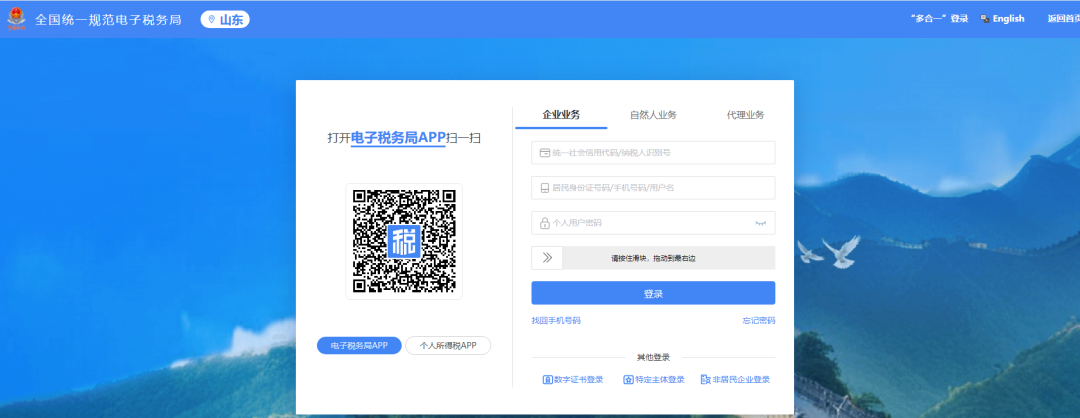Click the national tax emblem logo
Image resolution: width=1080 pixels, height=418 pixels.
(x=17, y=19)
